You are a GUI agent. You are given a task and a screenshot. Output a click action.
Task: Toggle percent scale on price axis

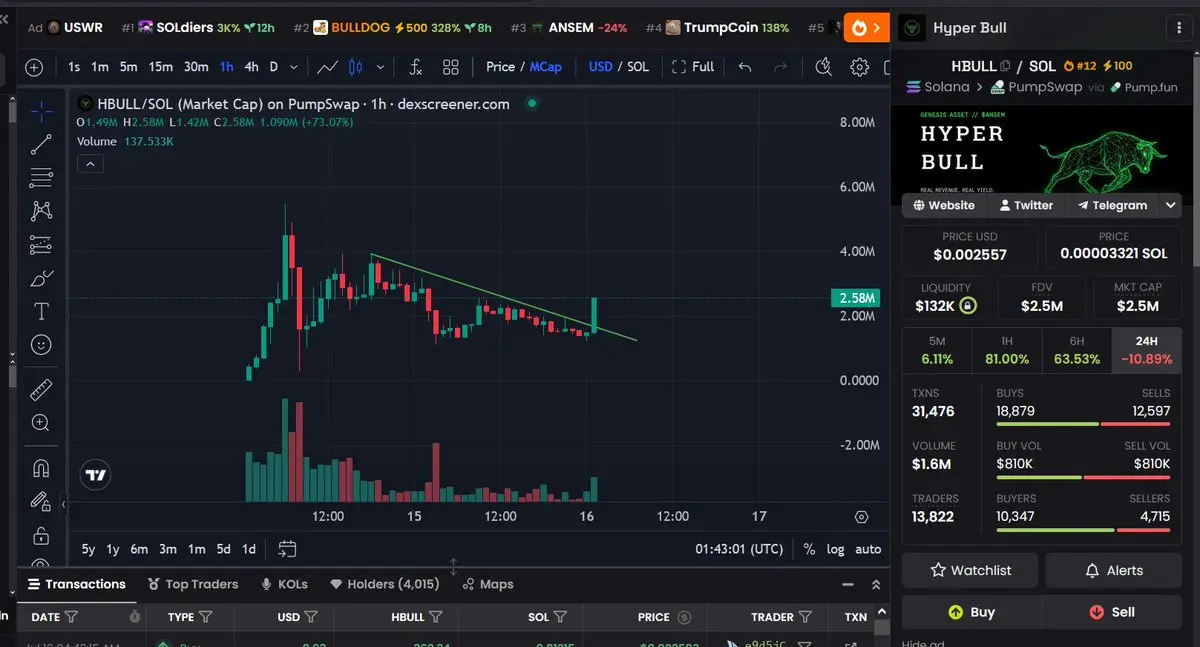click(809, 549)
